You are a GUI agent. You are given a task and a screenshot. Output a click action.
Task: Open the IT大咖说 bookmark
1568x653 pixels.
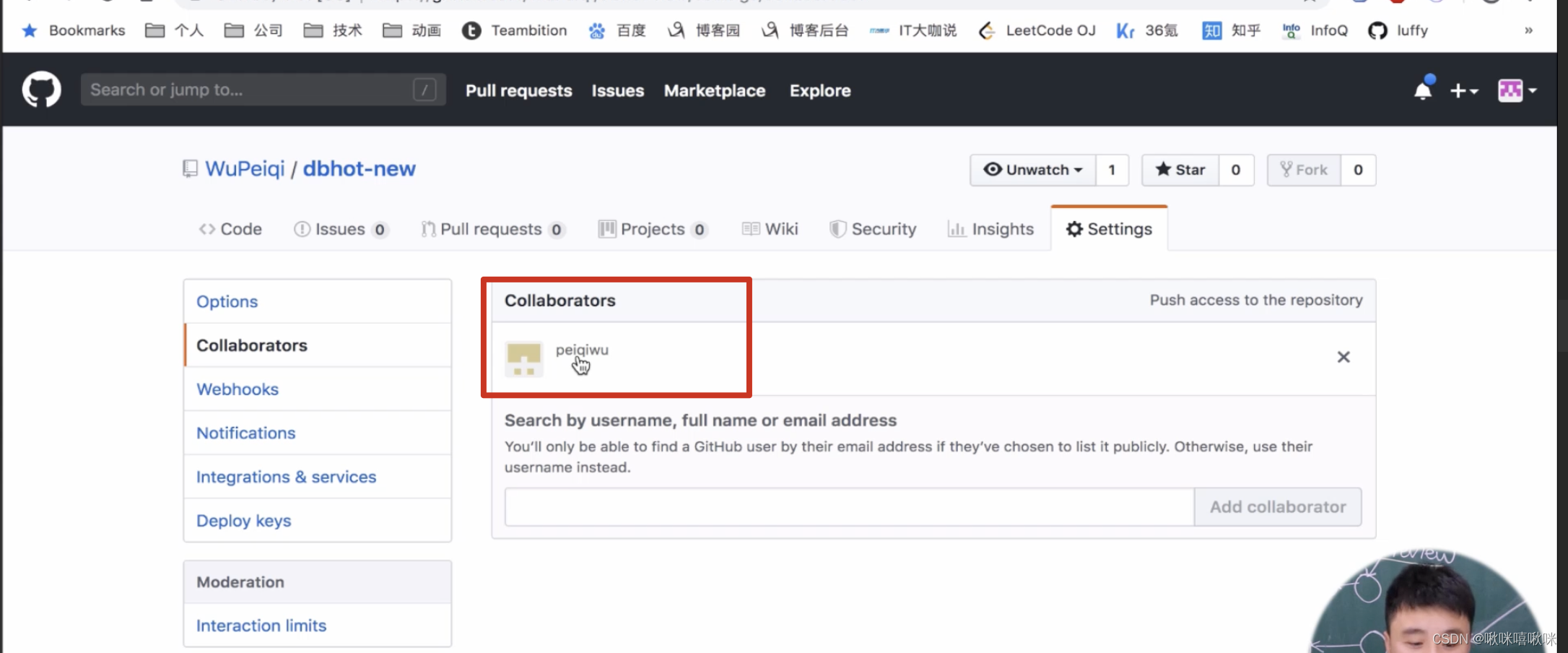[913, 30]
